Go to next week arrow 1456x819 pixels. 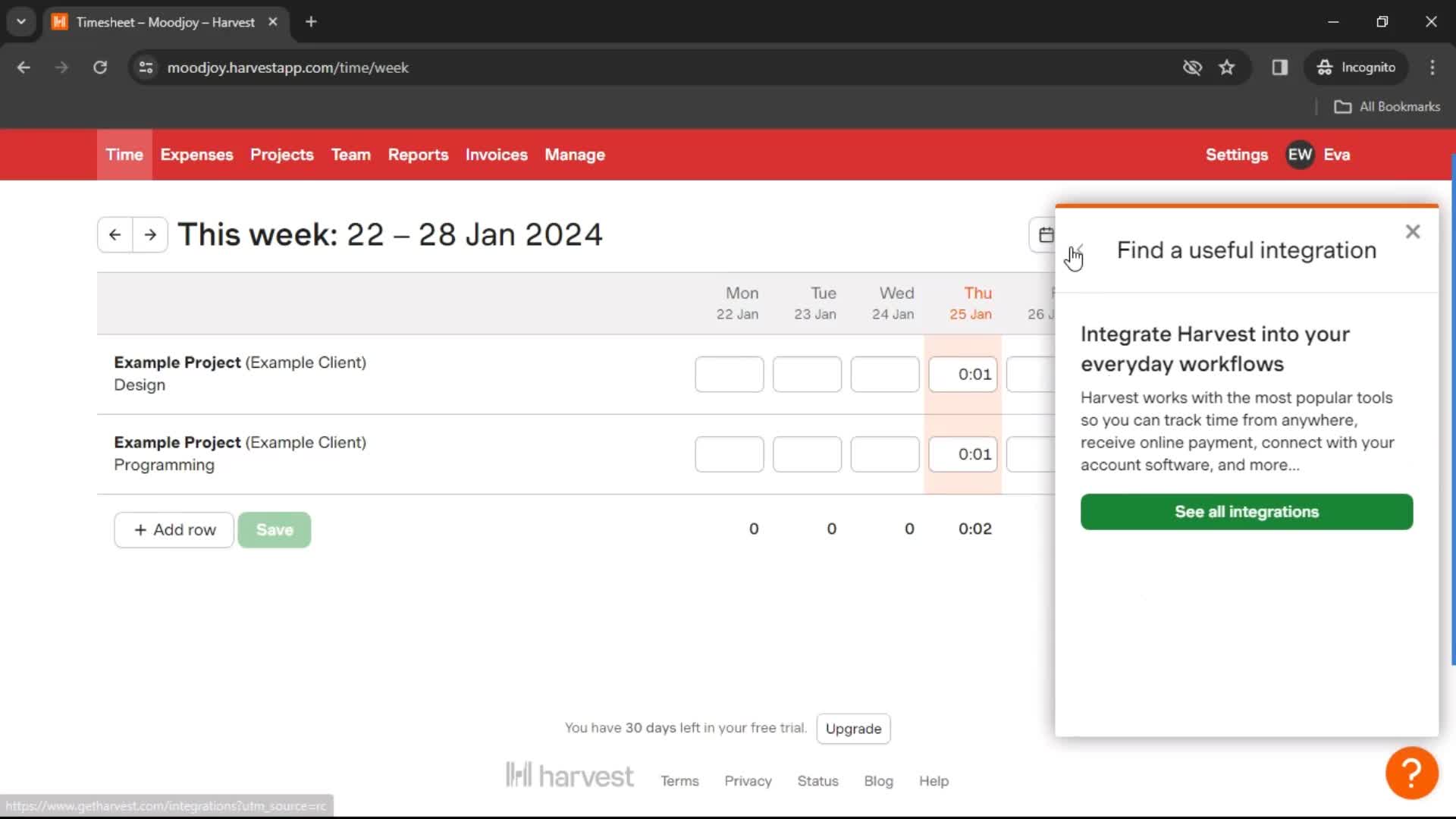[x=150, y=235]
